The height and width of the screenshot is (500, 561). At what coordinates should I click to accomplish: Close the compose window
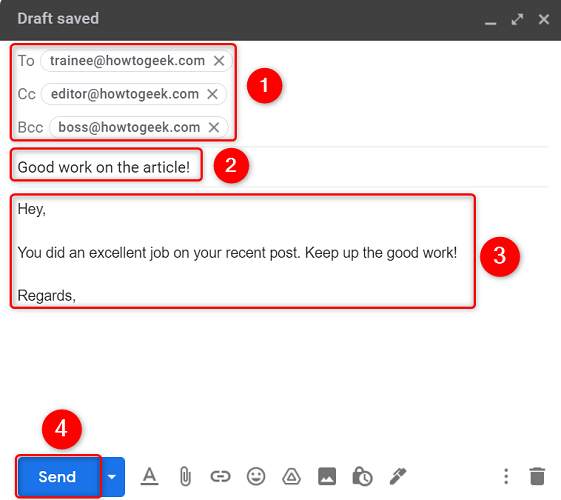pyautogui.click(x=544, y=19)
